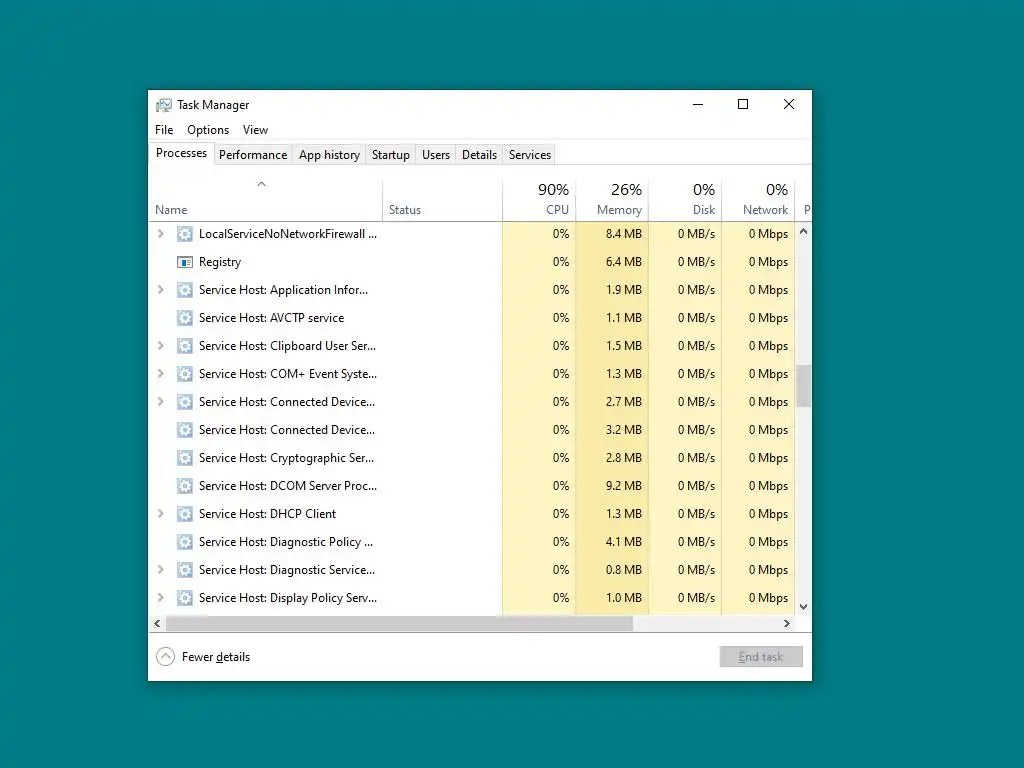Select the Registry process row name
Image resolution: width=1024 pixels, height=768 pixels.
(x=220, y=262)
